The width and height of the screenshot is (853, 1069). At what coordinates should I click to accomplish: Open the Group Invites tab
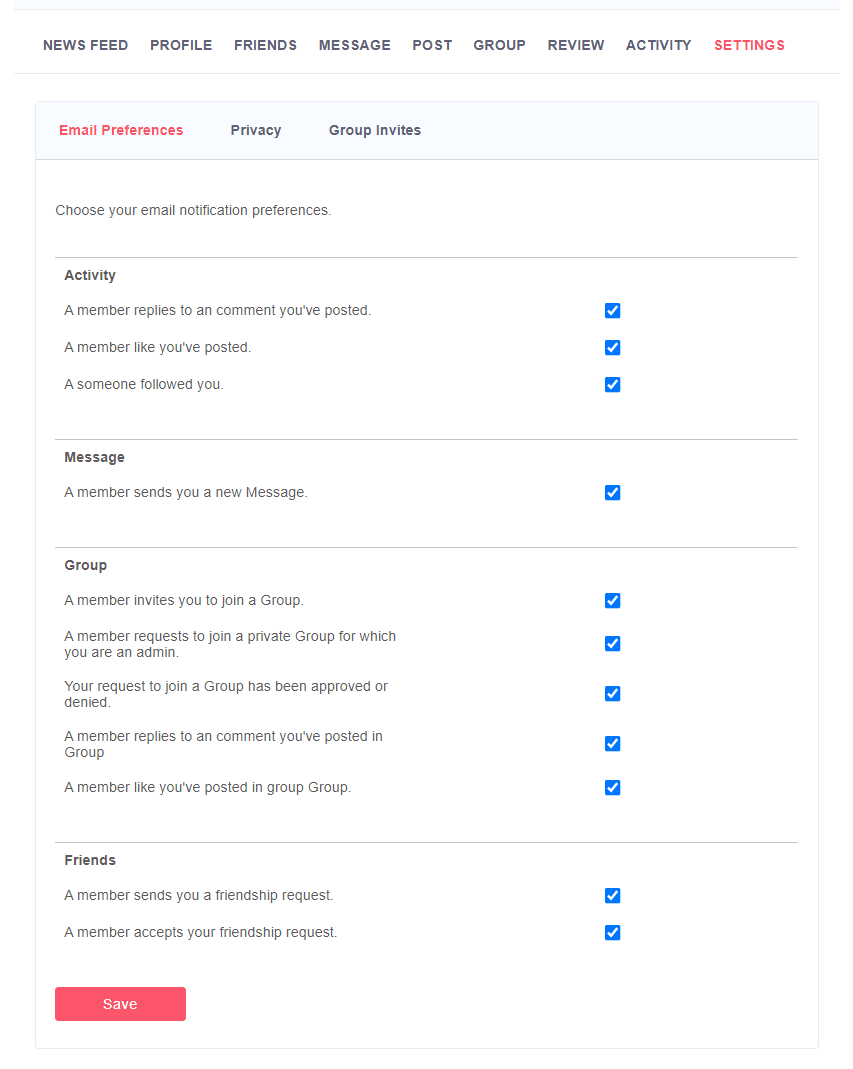click(x=375, y=130)
